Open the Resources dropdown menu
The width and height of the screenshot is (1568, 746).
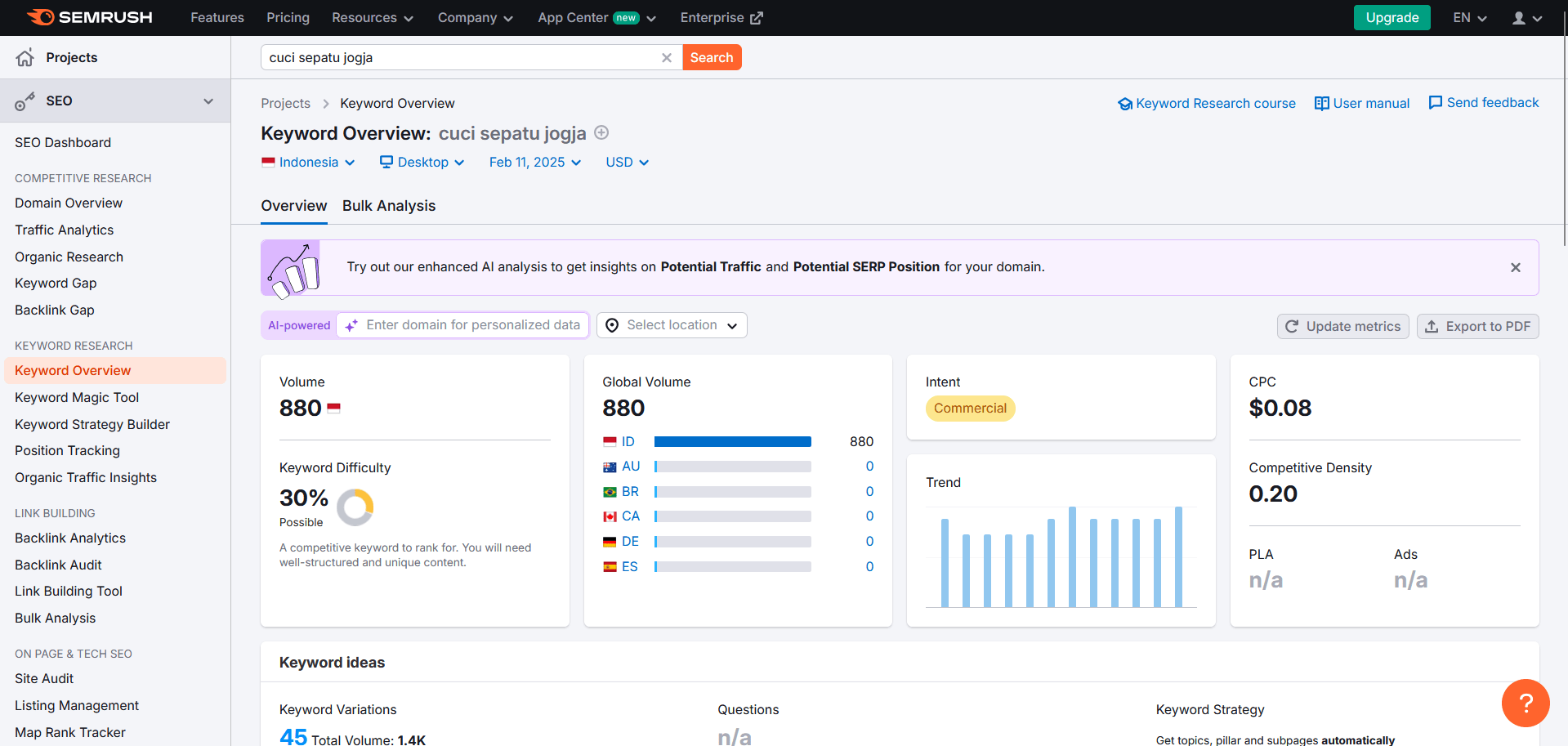coord(373,18)
